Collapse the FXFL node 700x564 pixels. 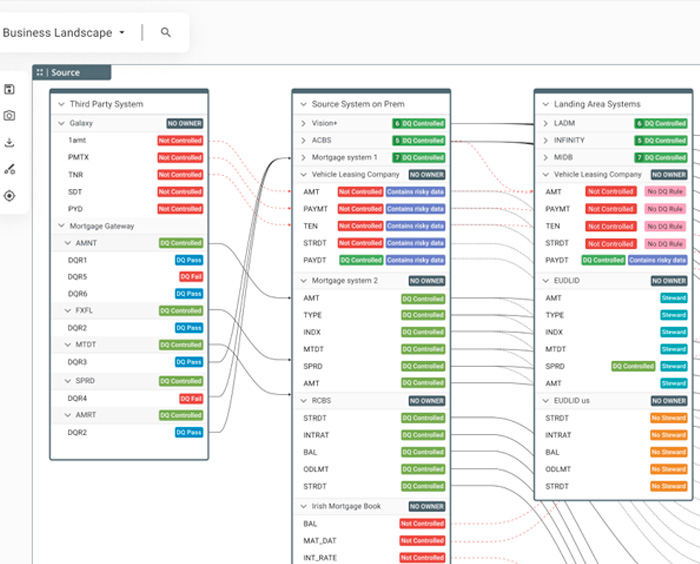67,310
